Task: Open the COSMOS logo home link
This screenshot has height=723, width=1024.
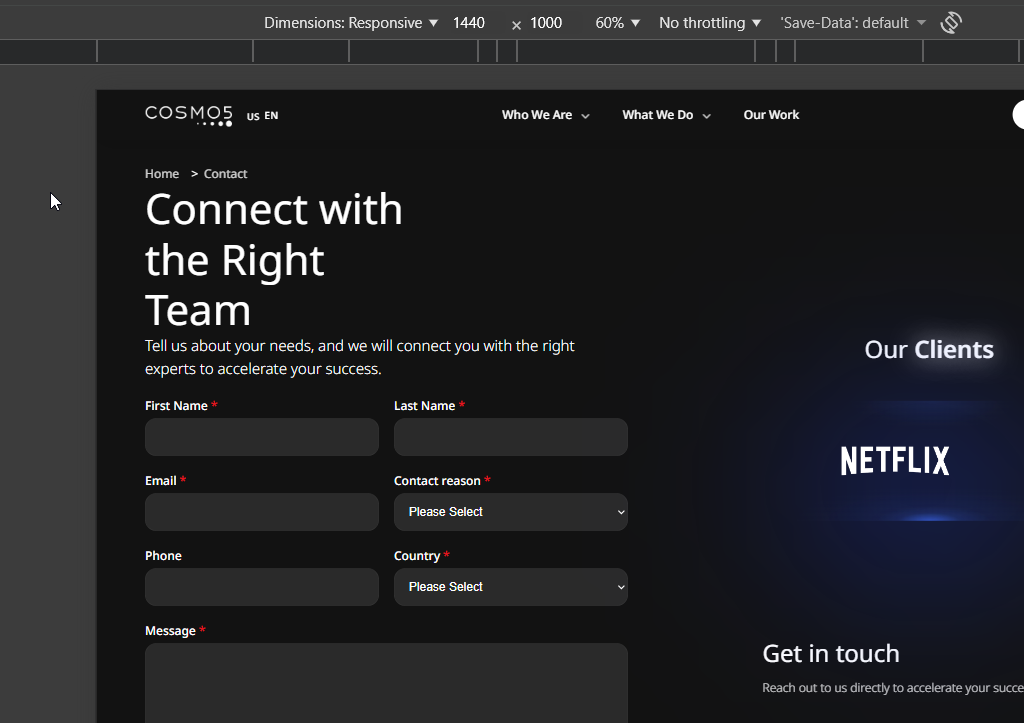Action: click(189, 115)
